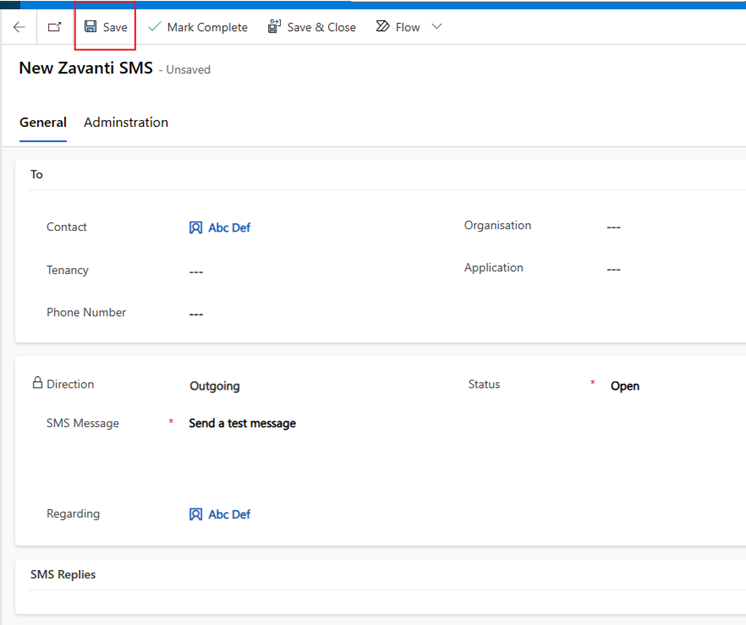The image size is (746, 625).
Task: Open record in new window icon
Action: 55,27
